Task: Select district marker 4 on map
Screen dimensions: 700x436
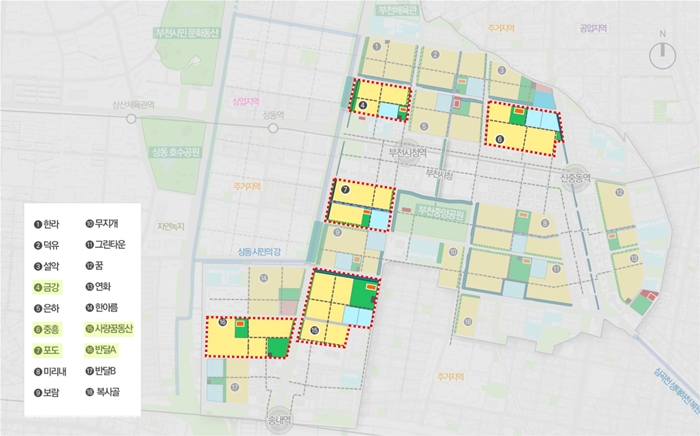Action: 363,105
